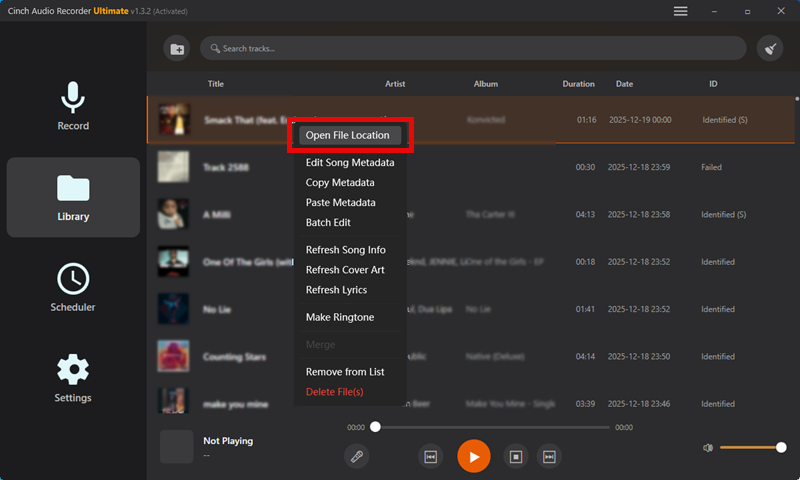Click the broom cleanup icon
800x480 pixels.
[x=769, y=48]
